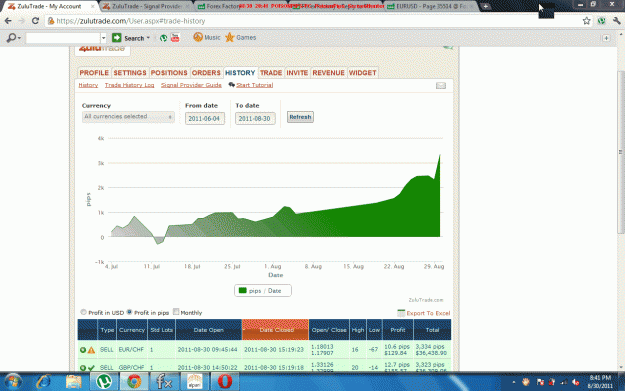625x391 pixels.
Task: Open POSITIONS tab
Action: coord(169,73)
